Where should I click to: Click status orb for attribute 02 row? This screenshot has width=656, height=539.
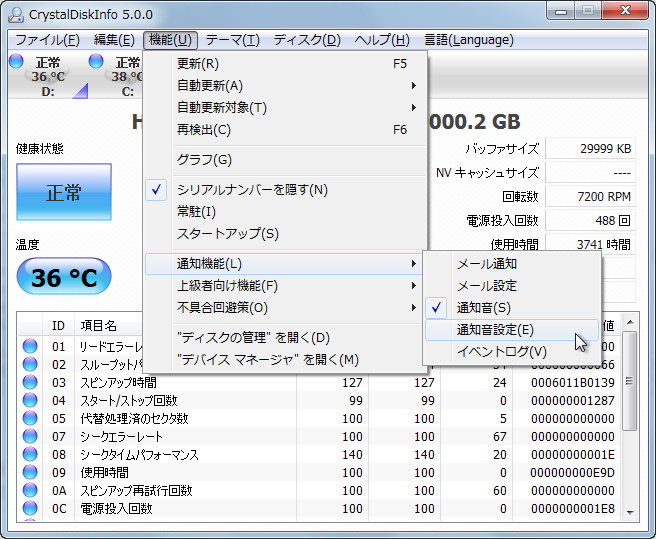30,364
